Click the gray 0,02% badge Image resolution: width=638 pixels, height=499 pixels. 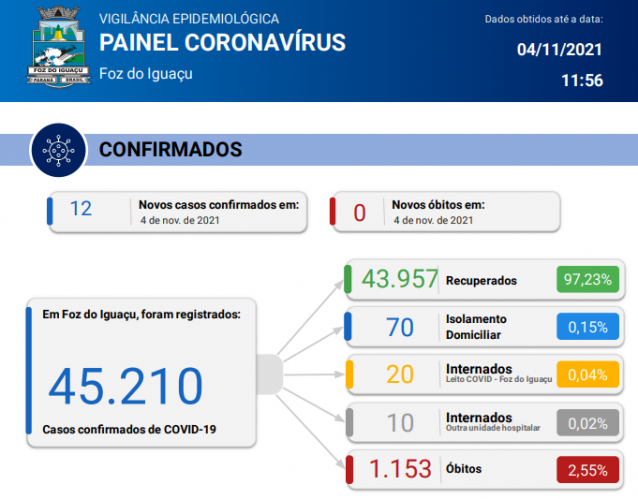[x=588, y=423]
